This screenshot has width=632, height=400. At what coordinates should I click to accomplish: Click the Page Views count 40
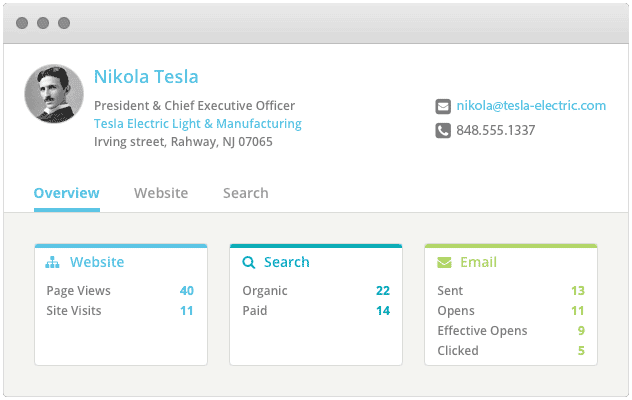coord(186,291)
